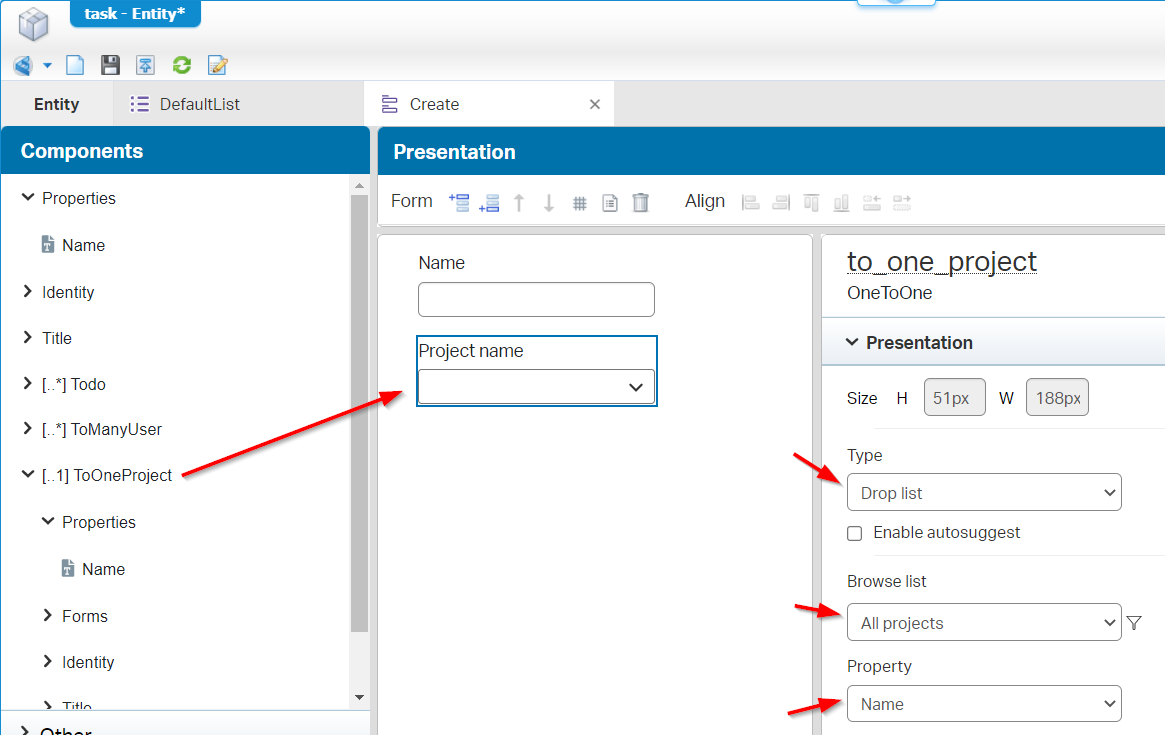Collapse the ToOneProject tree node
Image resolution: width=1165 pixels, height=735 pixels.
27,475
